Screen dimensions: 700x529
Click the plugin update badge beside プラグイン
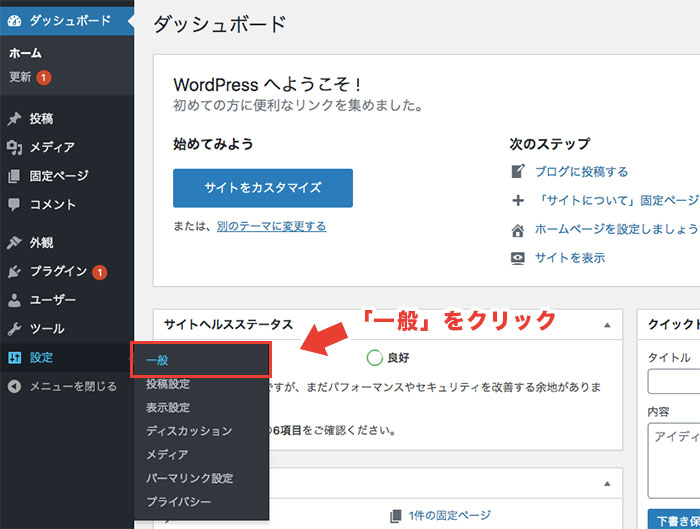pos(100,272)
